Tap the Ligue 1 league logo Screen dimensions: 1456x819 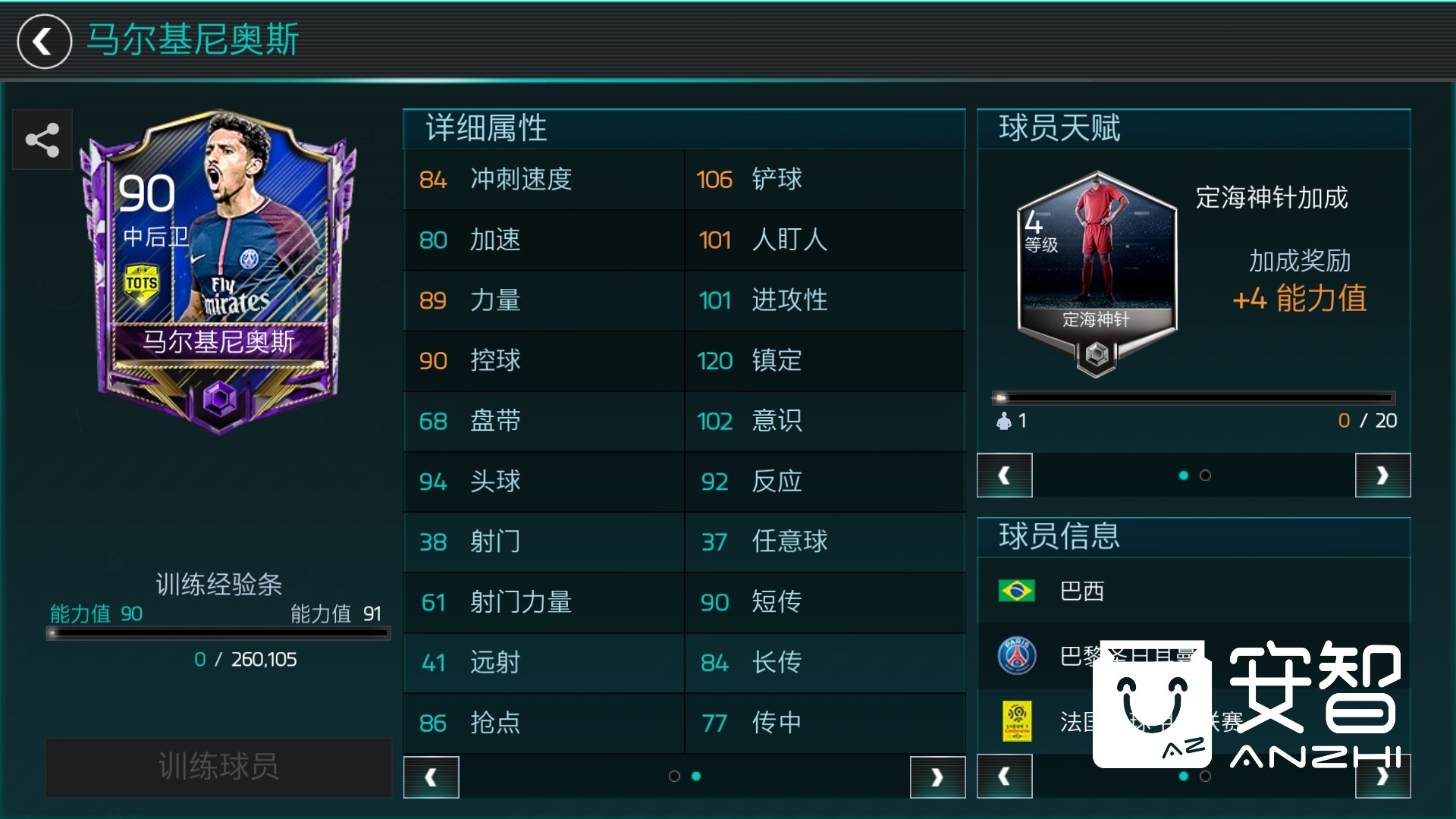1017,721
